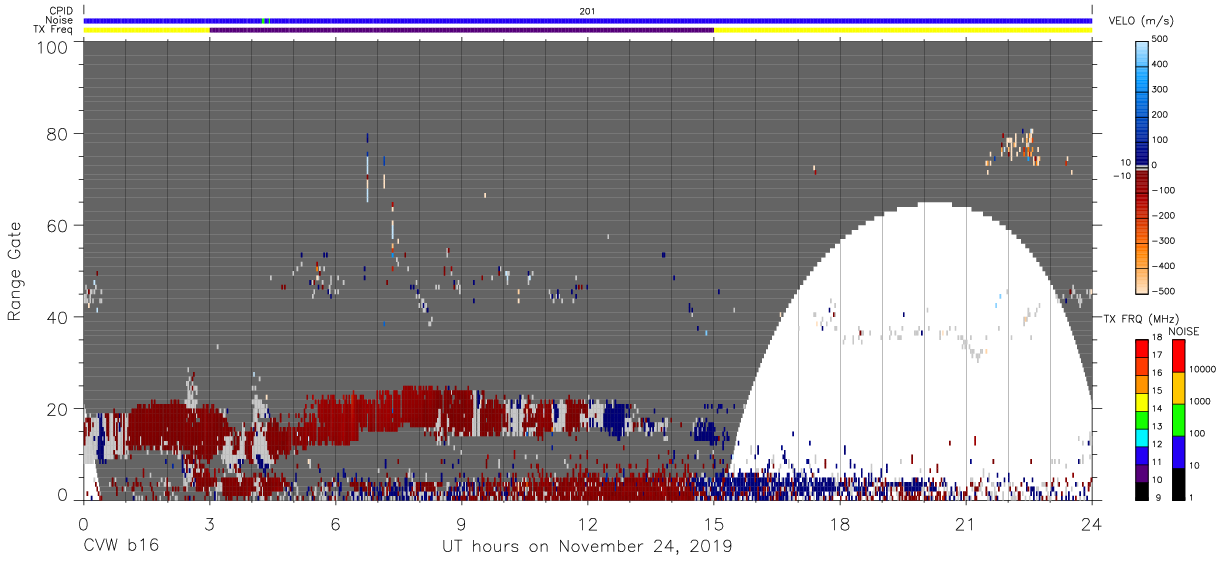Click the "CVW b16" radar beam label

(x=121, y=546)
